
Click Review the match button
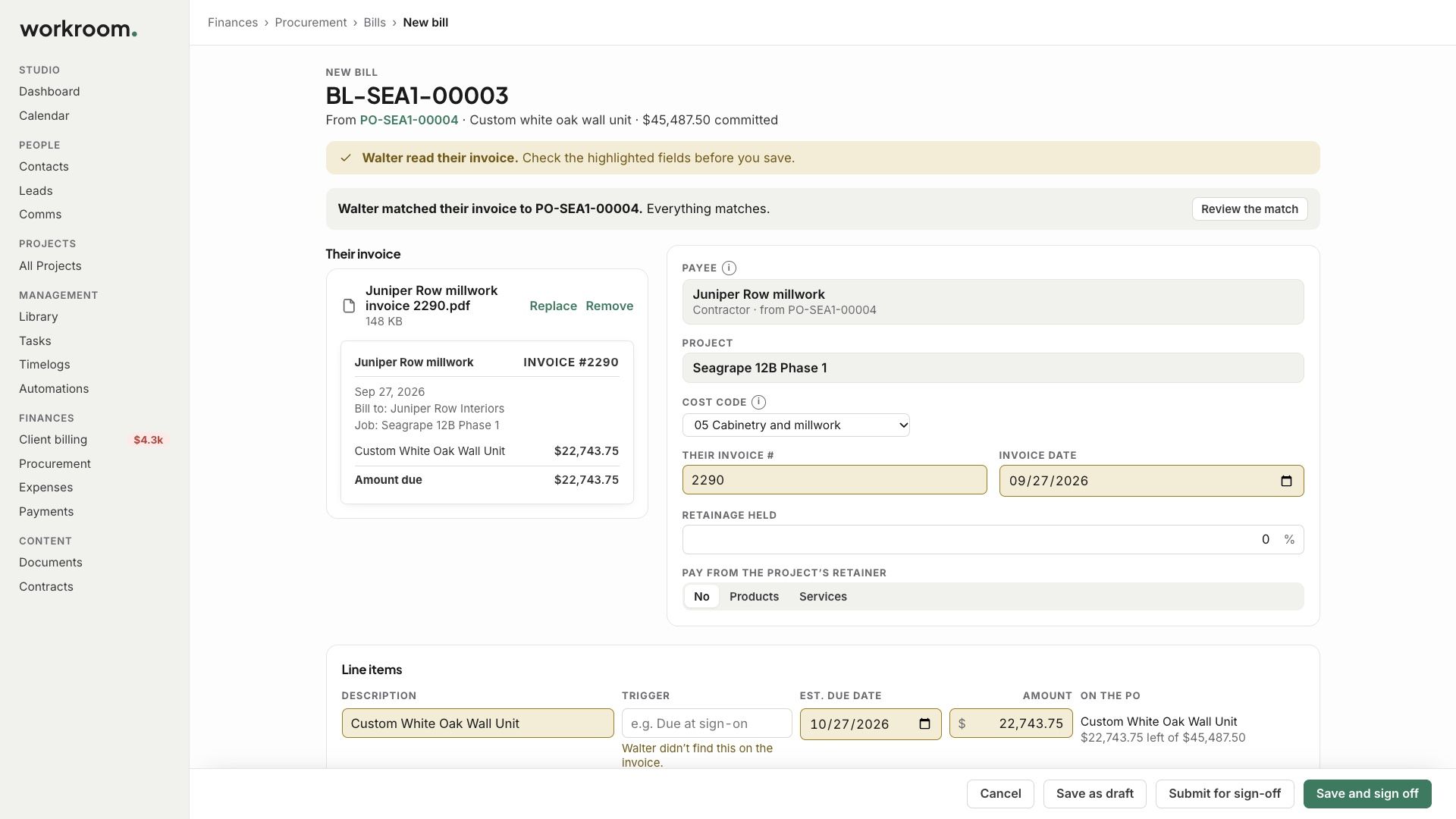[1249, 209]
